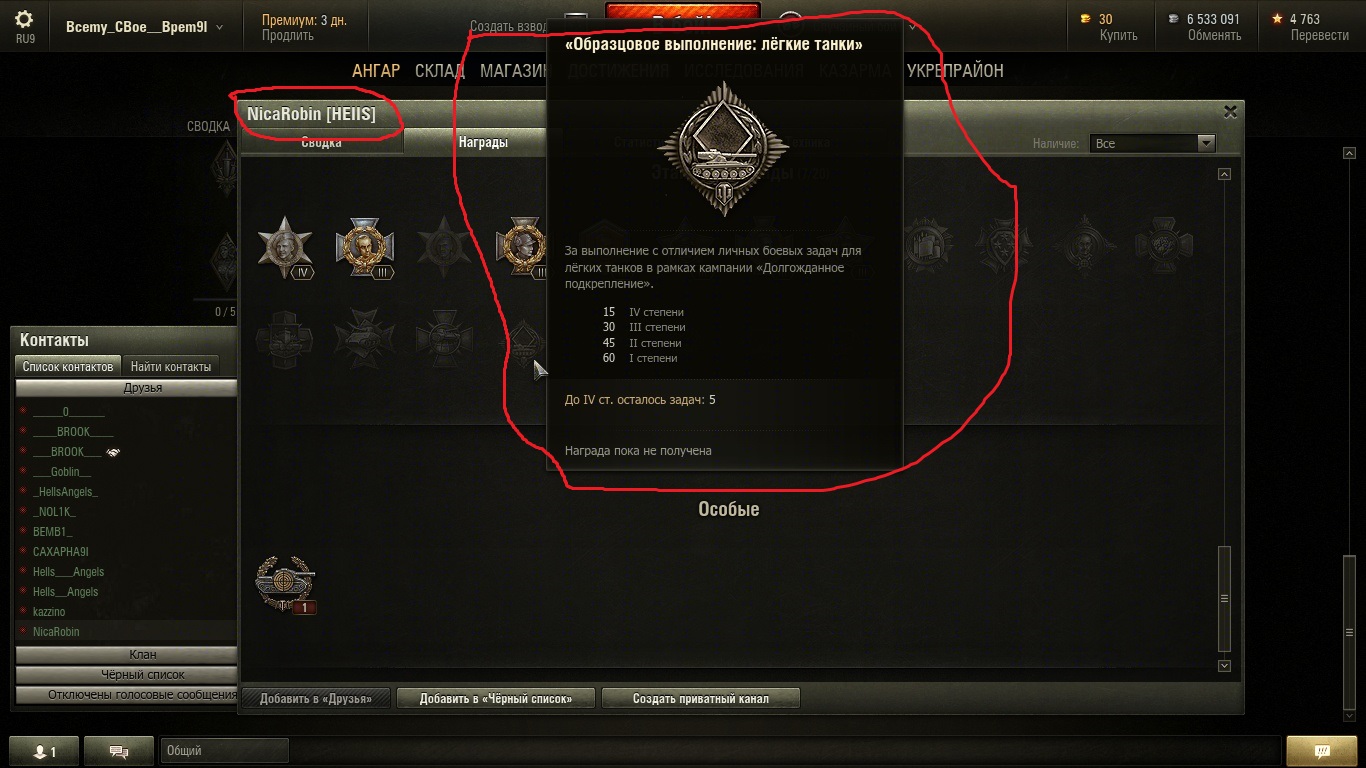Image resolution: width=1366 pixels, height=768 pixels.
Task: Click the tank sniper badge under Особые
Action: click(x=286, y=584)
